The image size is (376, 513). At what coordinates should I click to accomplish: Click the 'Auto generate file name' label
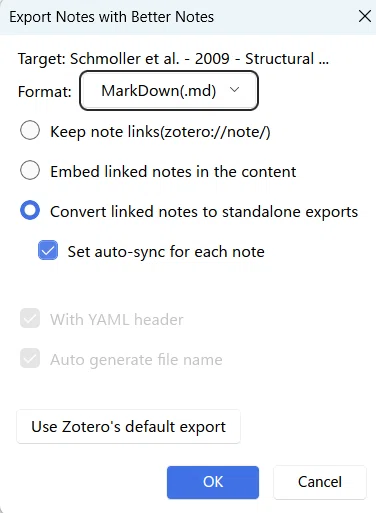136,360
